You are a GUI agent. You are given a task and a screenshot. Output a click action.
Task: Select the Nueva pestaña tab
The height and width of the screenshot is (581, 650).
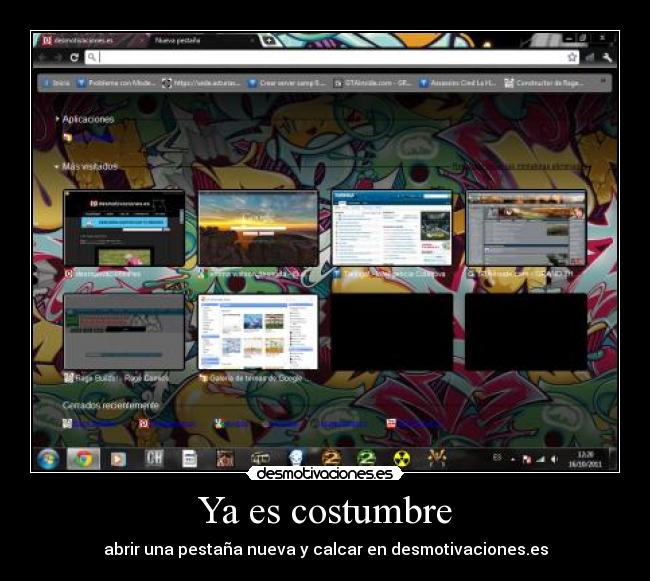click(203, 40)
